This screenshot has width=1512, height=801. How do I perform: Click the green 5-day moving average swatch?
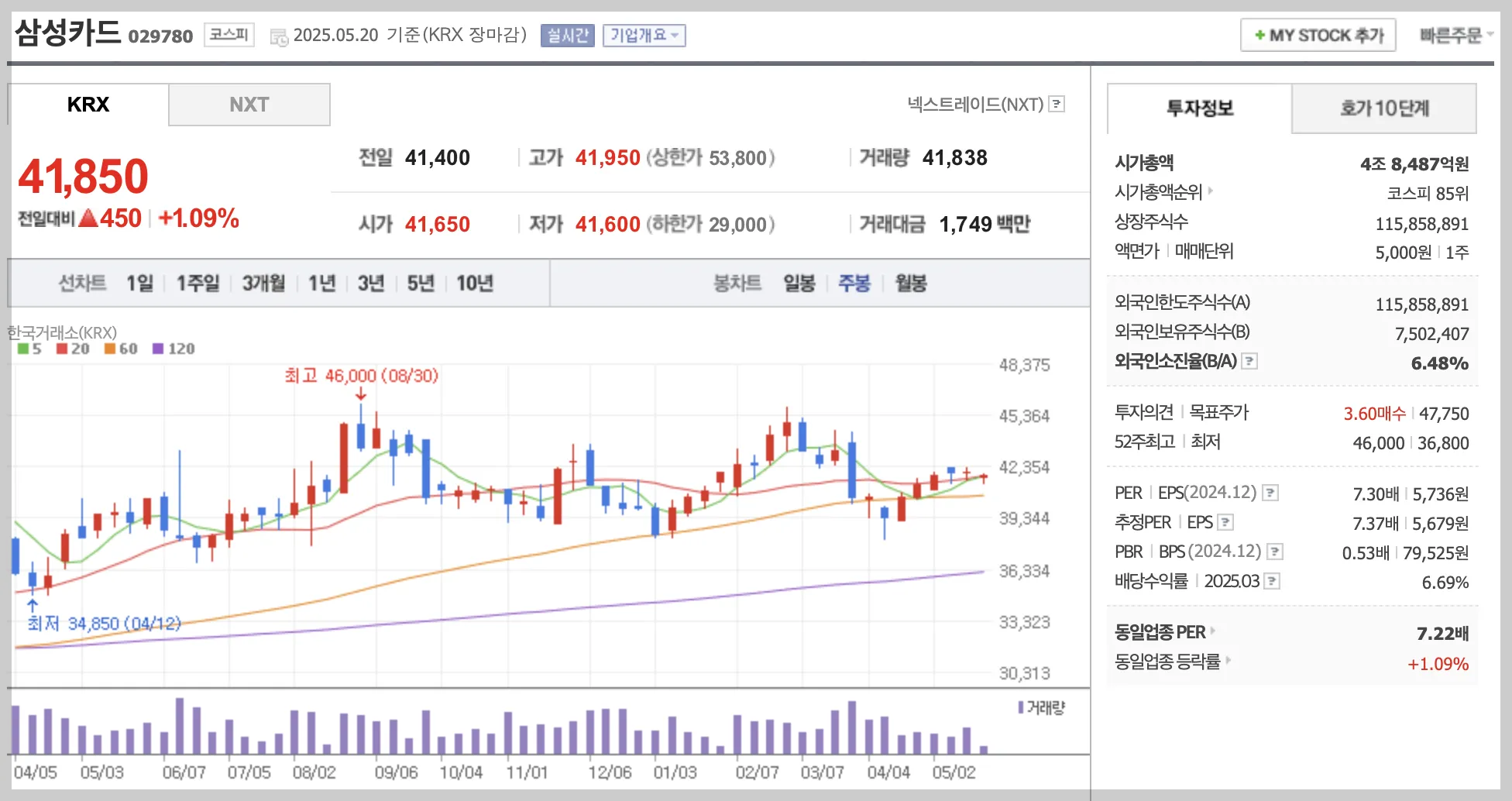click(x=23, y=349)
